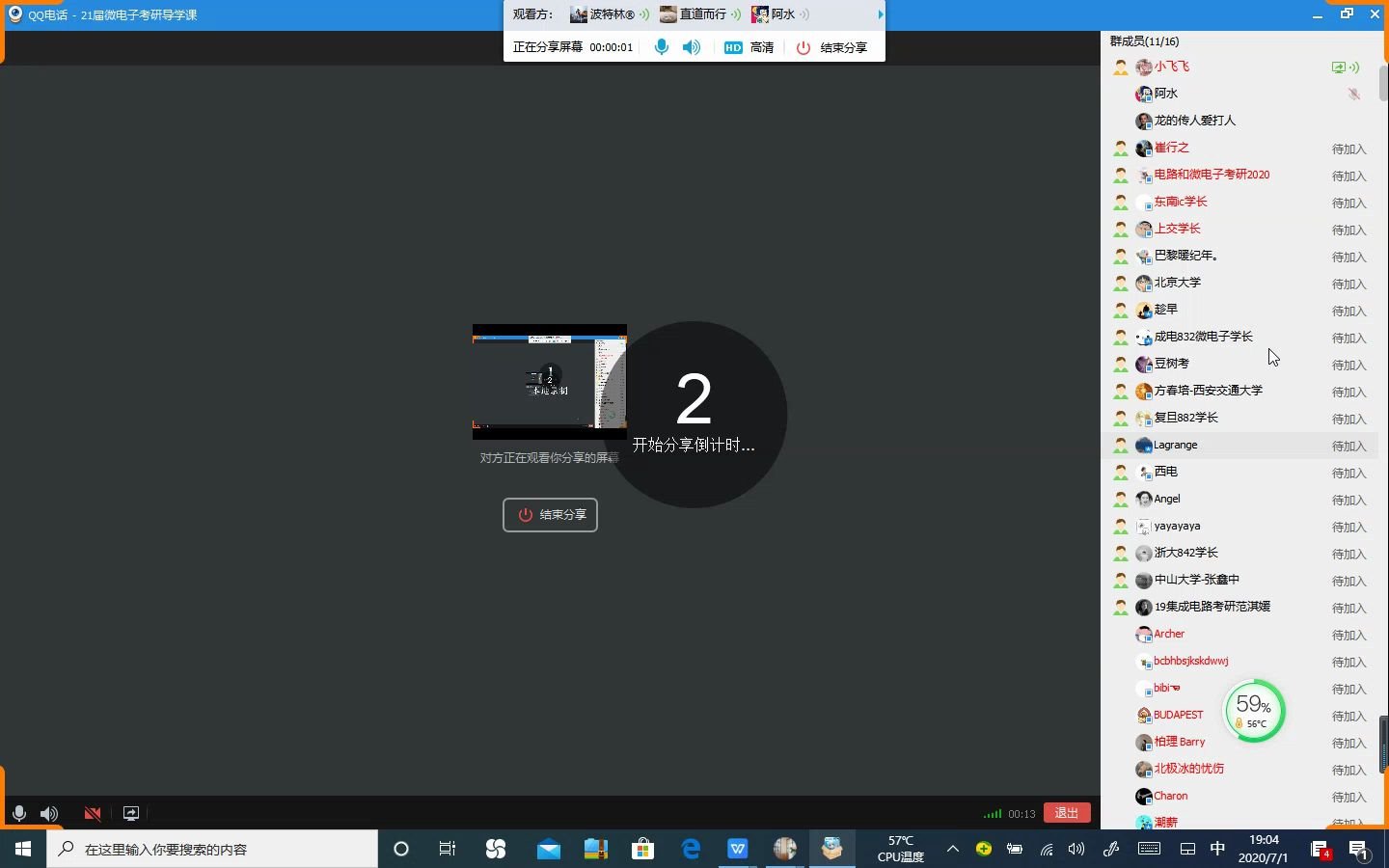Image resolution: width=1389 pixels, height=868 pixels.
Task: Switch the 中 input method indicator
Action: coord(1217,849)
